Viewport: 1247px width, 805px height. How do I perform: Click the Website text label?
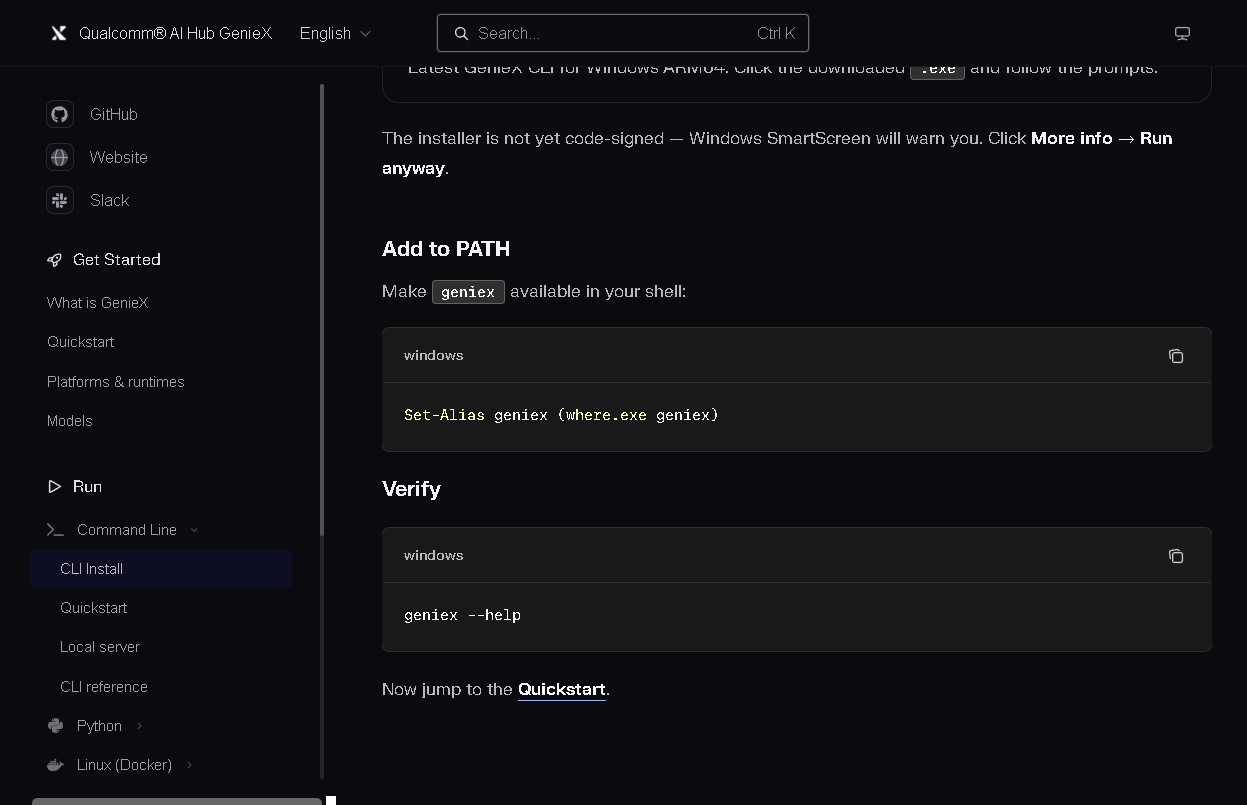click(118, 157)
